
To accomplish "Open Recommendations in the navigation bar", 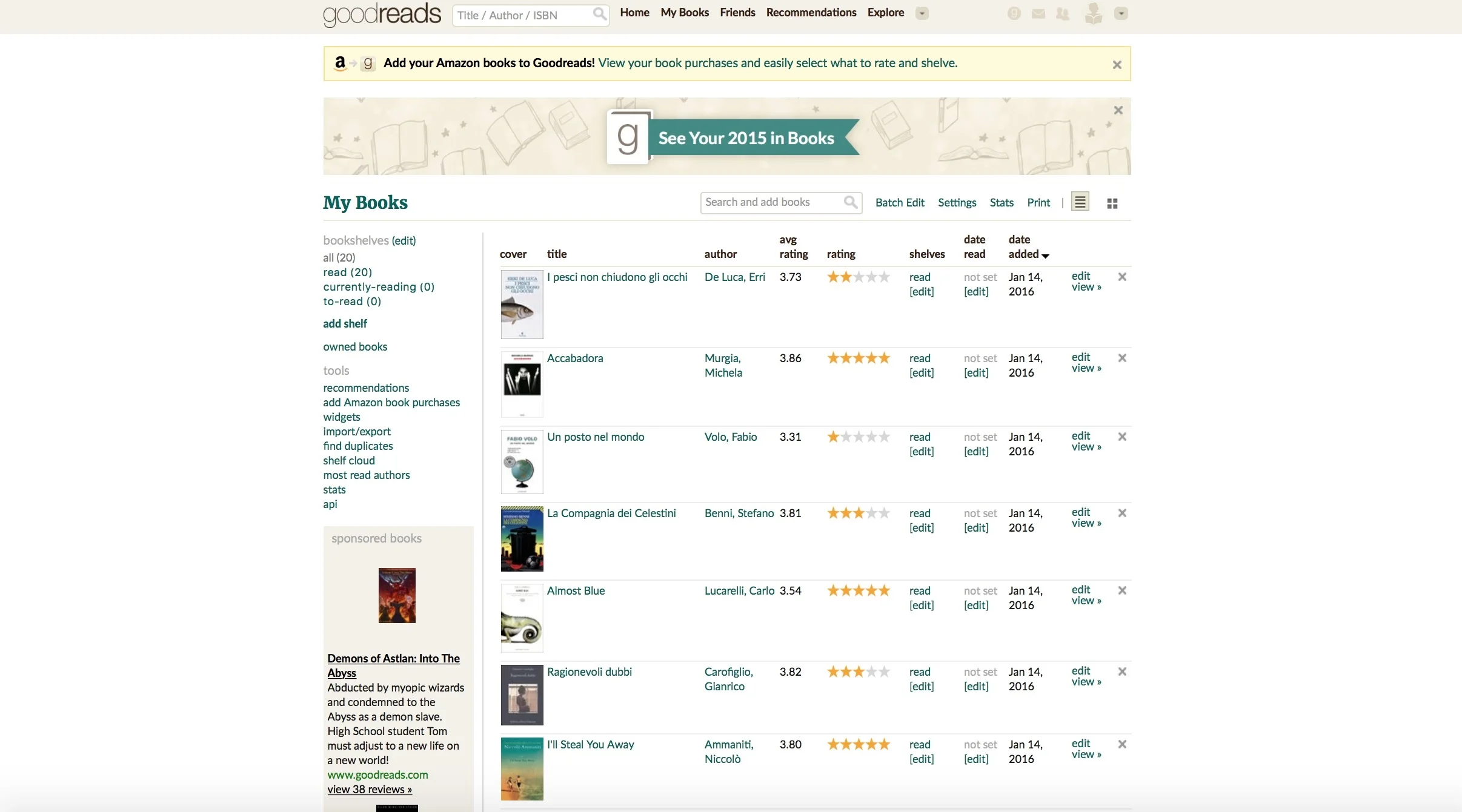I will pos(811,13).
